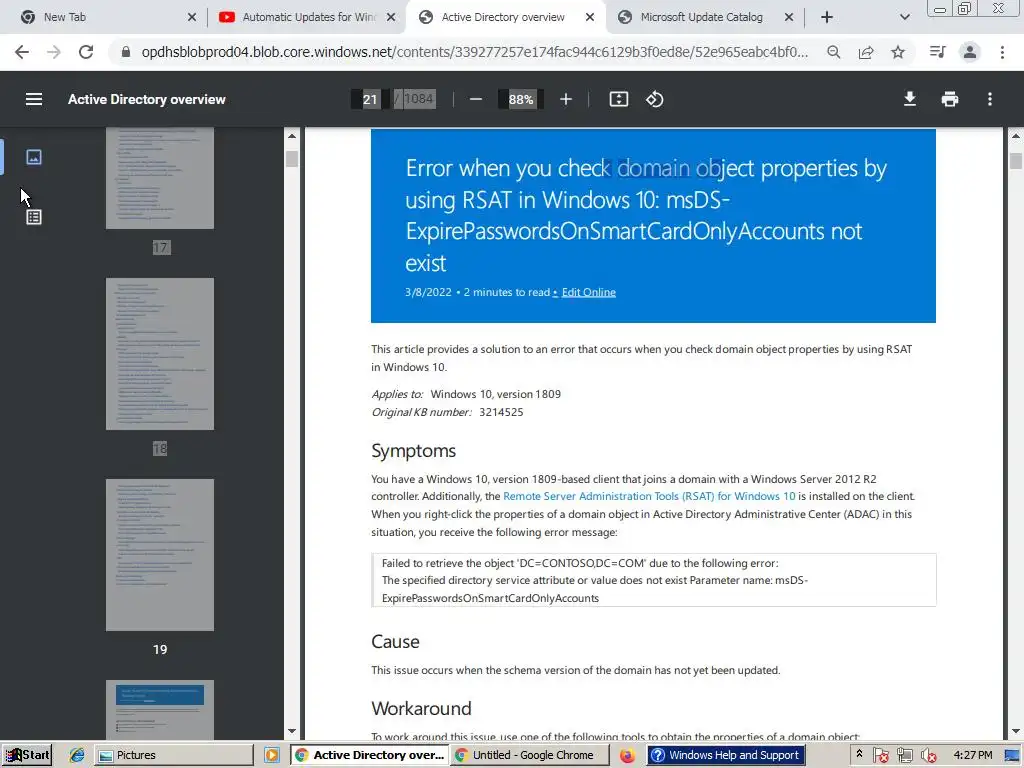
Task: Open a new browser tab
Action: [827, 18]
